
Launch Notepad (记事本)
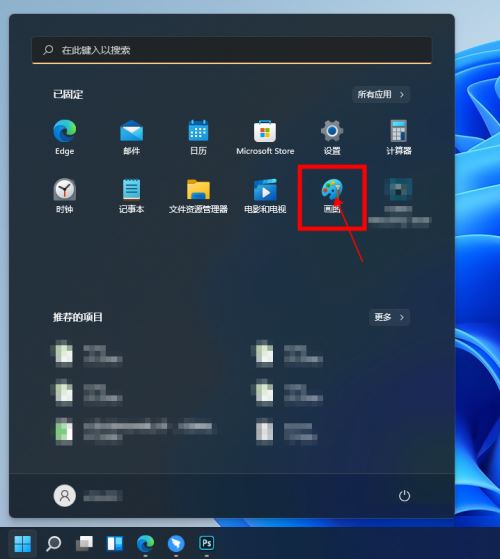point(132,196)
